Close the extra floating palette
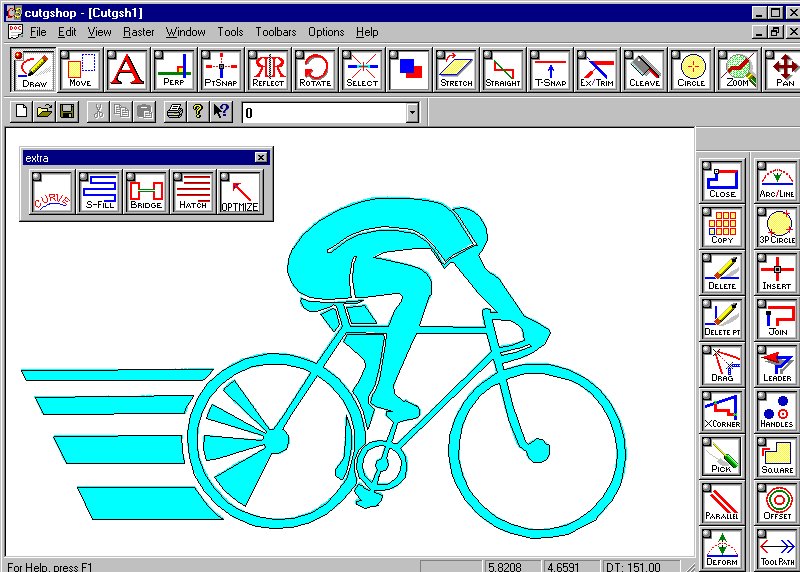Screen dimensions: 800x572 261,157
